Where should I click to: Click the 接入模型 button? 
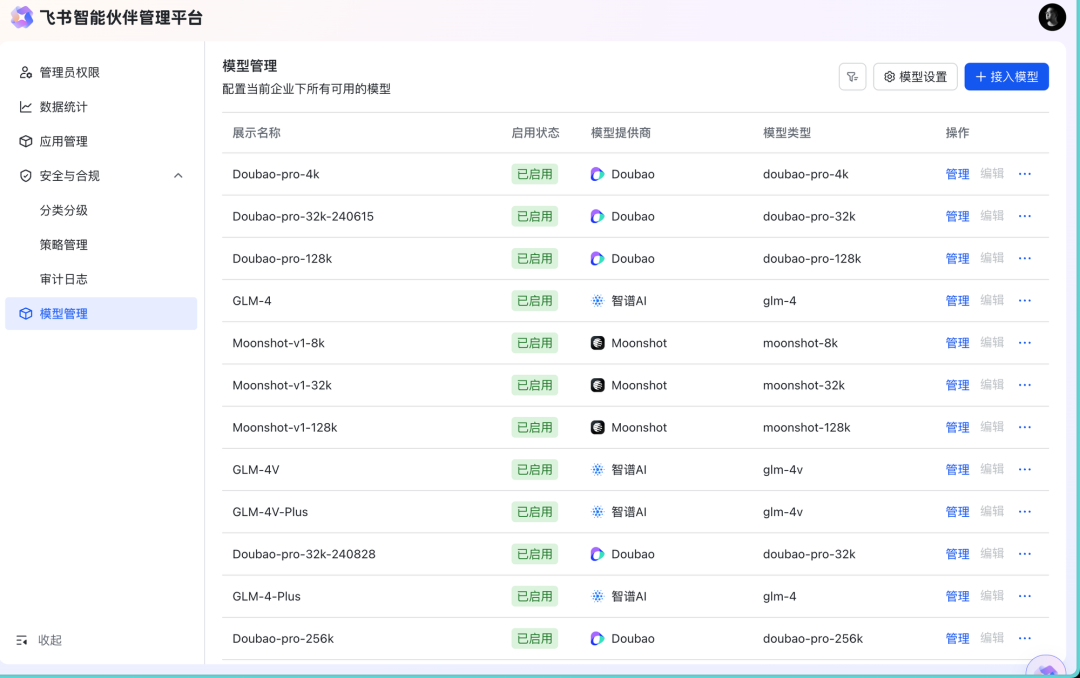1006,77
